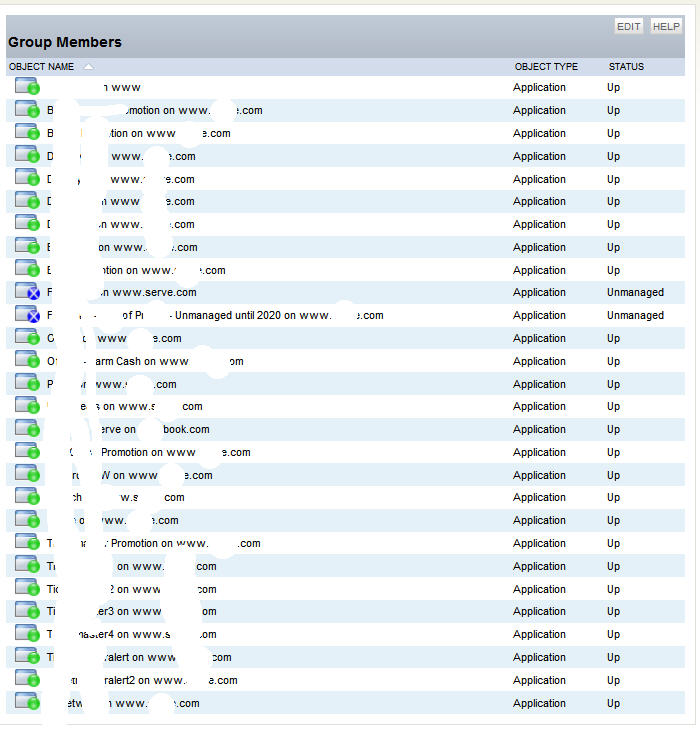
Task: Click the application icon of 'ralert2 on www' row
Action: pyautogui.click(x=27, y=680)
